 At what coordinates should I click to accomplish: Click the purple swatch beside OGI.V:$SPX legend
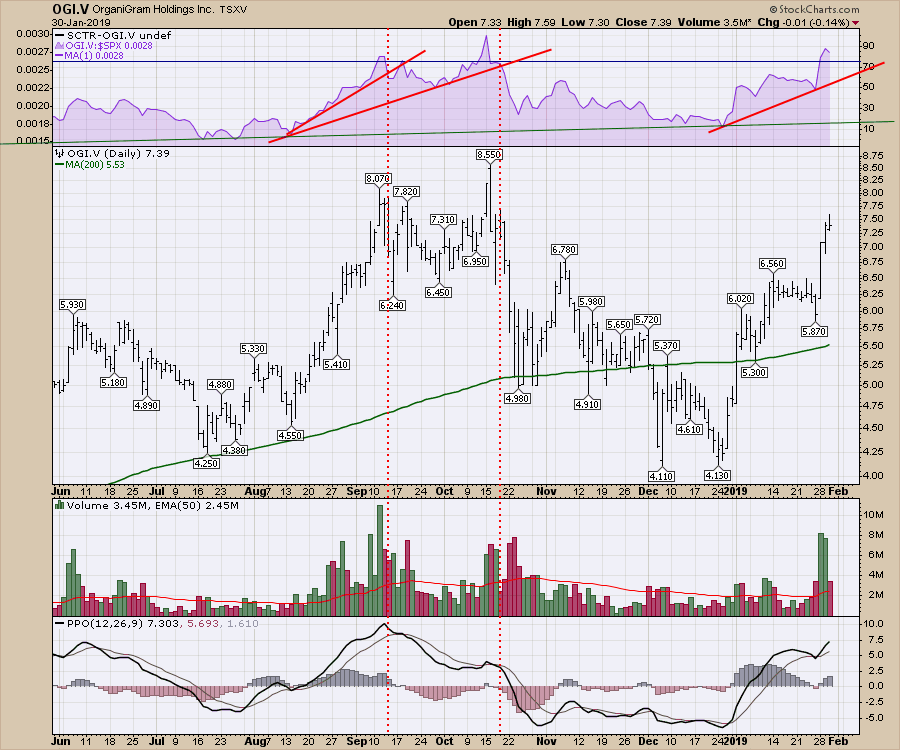tap(60, 45)
